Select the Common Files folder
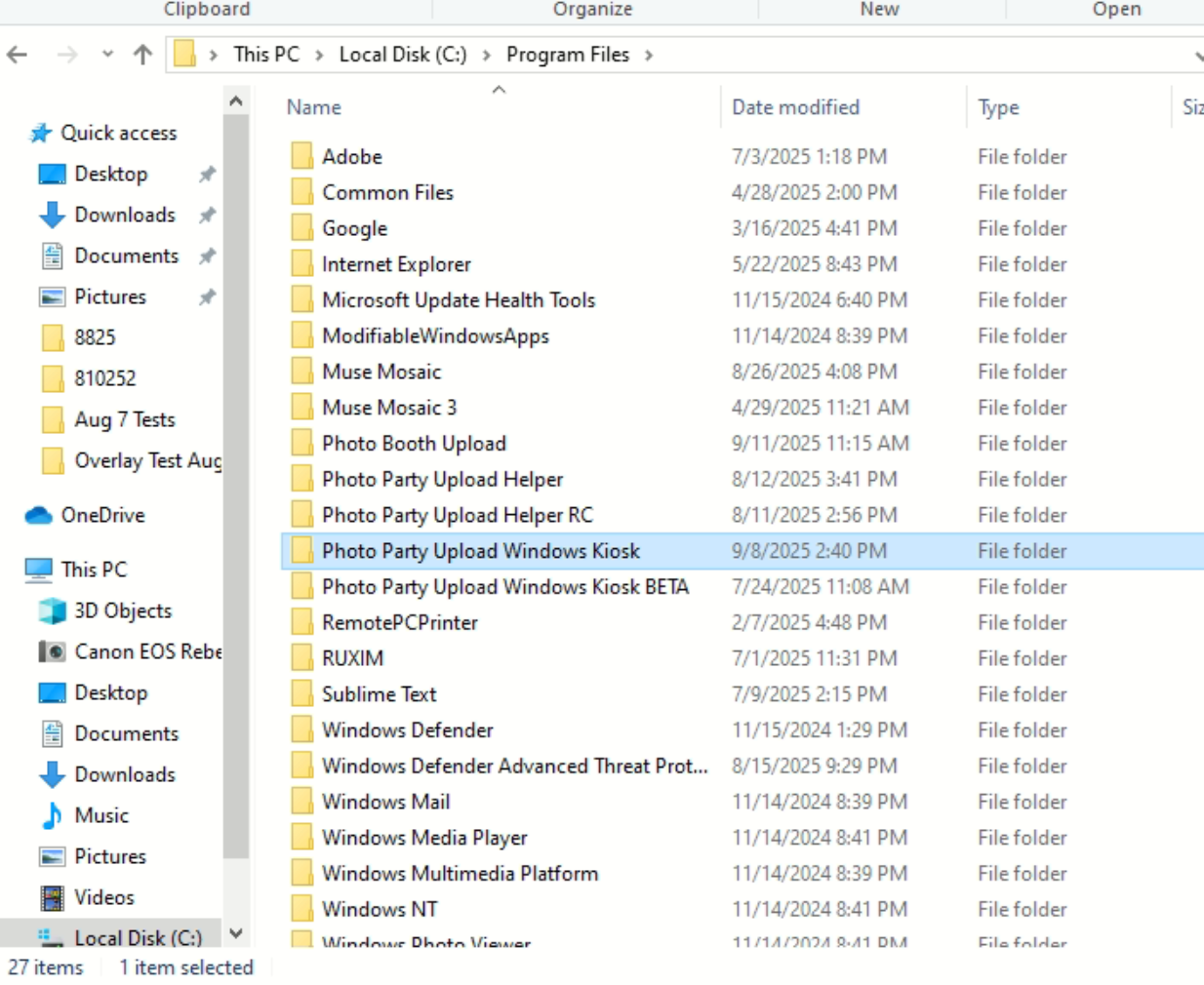 387,192
